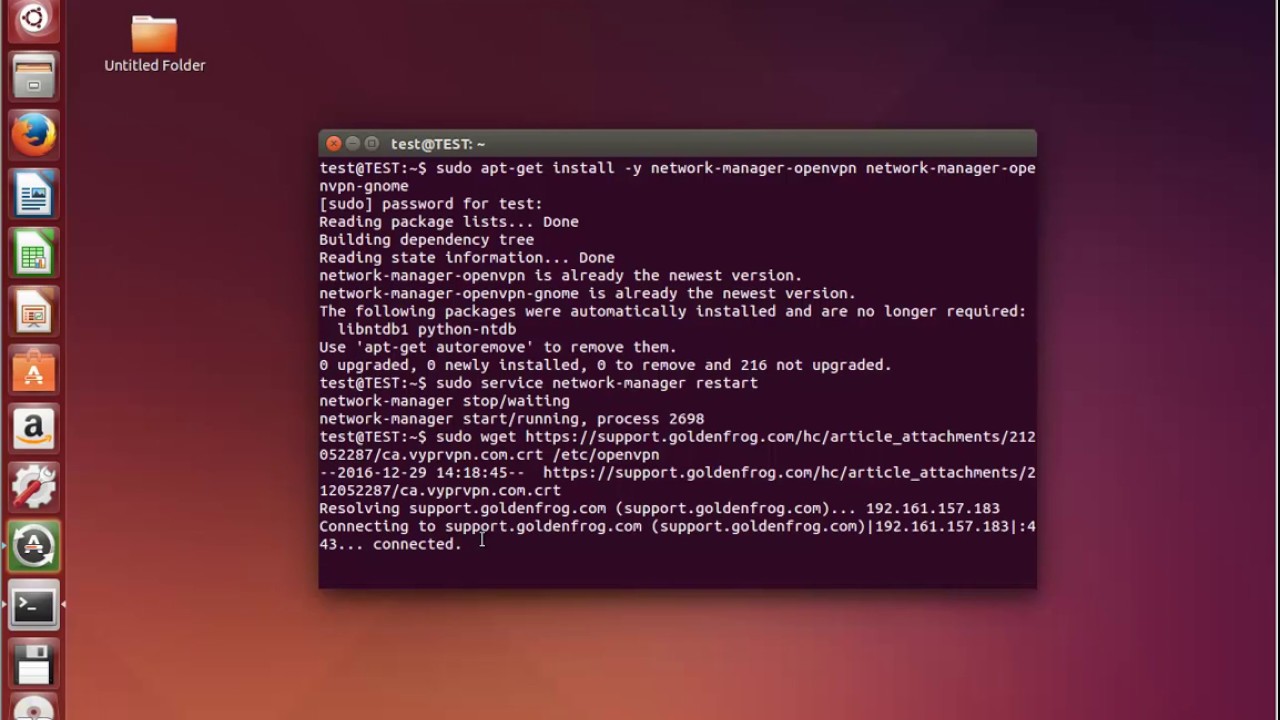Open Ubuntu Software Center icon
Image resolution: width=1280 pixels, height=720 pixels.
click(33, 371)
